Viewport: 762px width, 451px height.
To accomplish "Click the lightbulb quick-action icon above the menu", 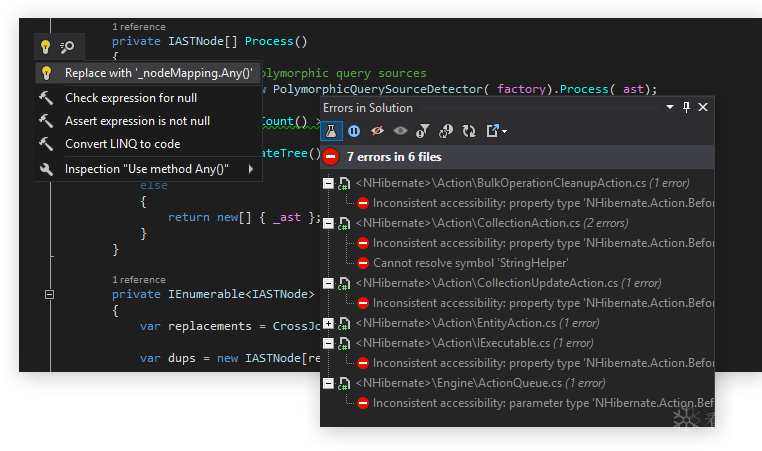I will (45, 47).
